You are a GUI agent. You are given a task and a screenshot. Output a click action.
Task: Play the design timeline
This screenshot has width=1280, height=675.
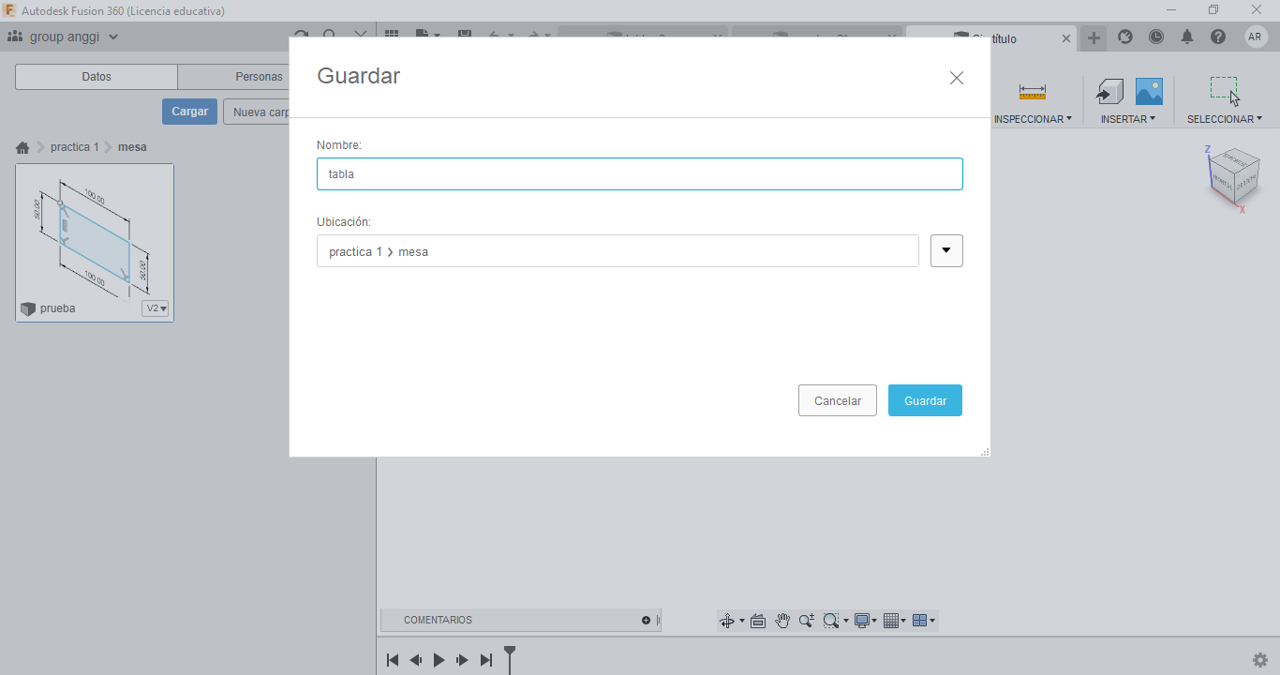(x=439, y=660)
